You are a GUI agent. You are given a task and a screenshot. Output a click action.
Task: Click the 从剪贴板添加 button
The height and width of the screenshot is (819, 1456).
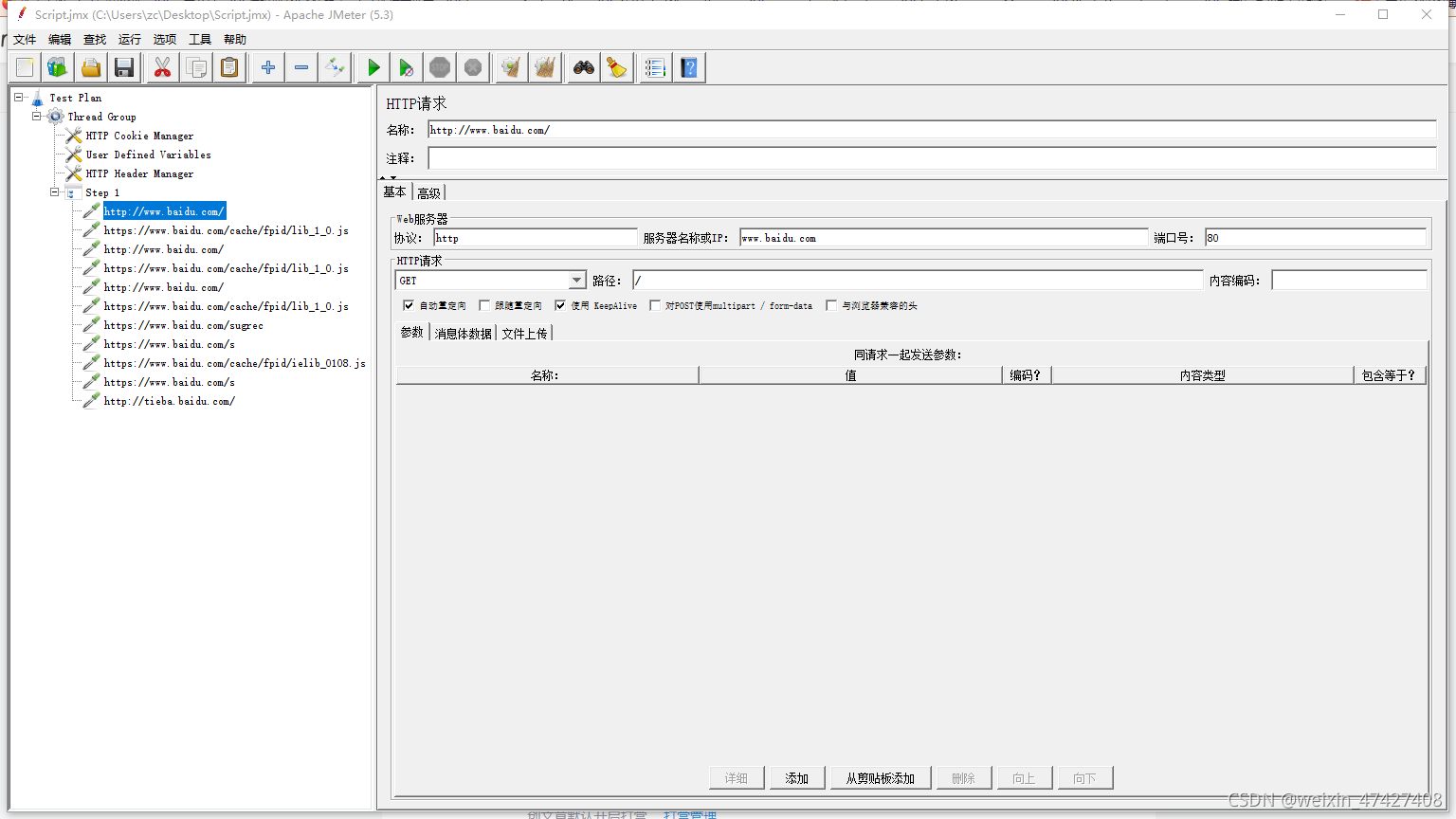pos(880,777)
